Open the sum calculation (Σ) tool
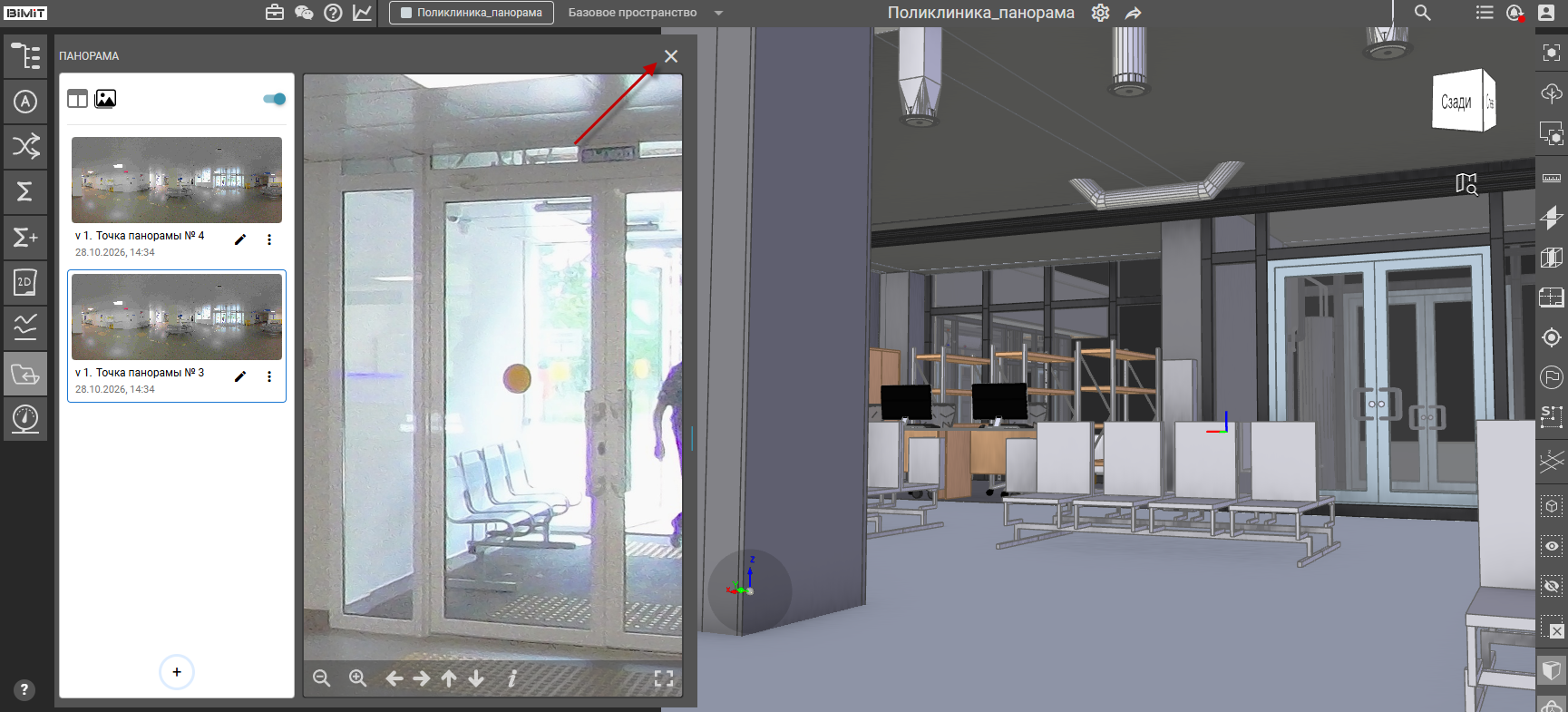1568x712 pixels. coord(25,191)
